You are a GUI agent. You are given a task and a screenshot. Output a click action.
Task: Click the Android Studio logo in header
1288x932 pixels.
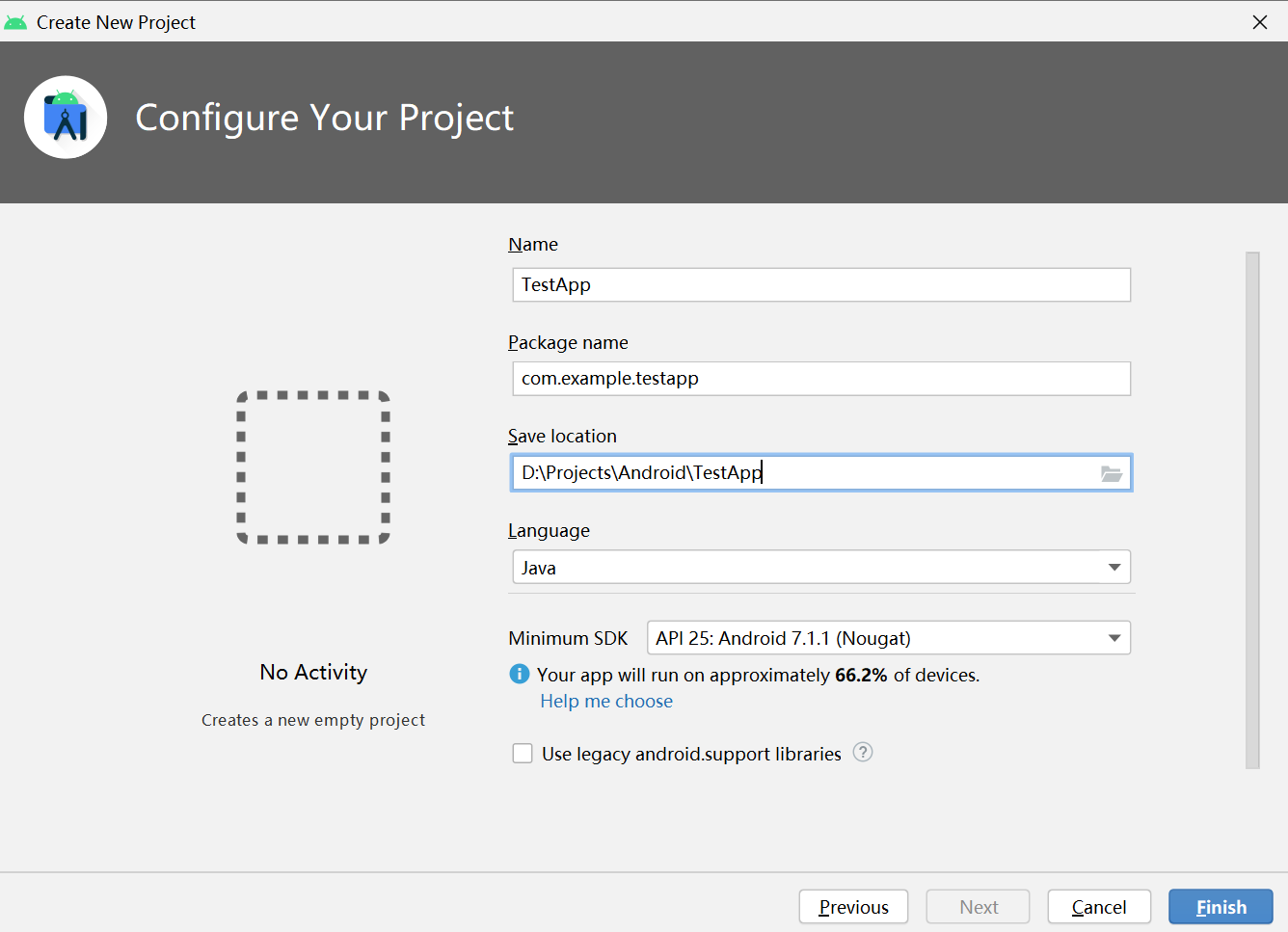66,118
